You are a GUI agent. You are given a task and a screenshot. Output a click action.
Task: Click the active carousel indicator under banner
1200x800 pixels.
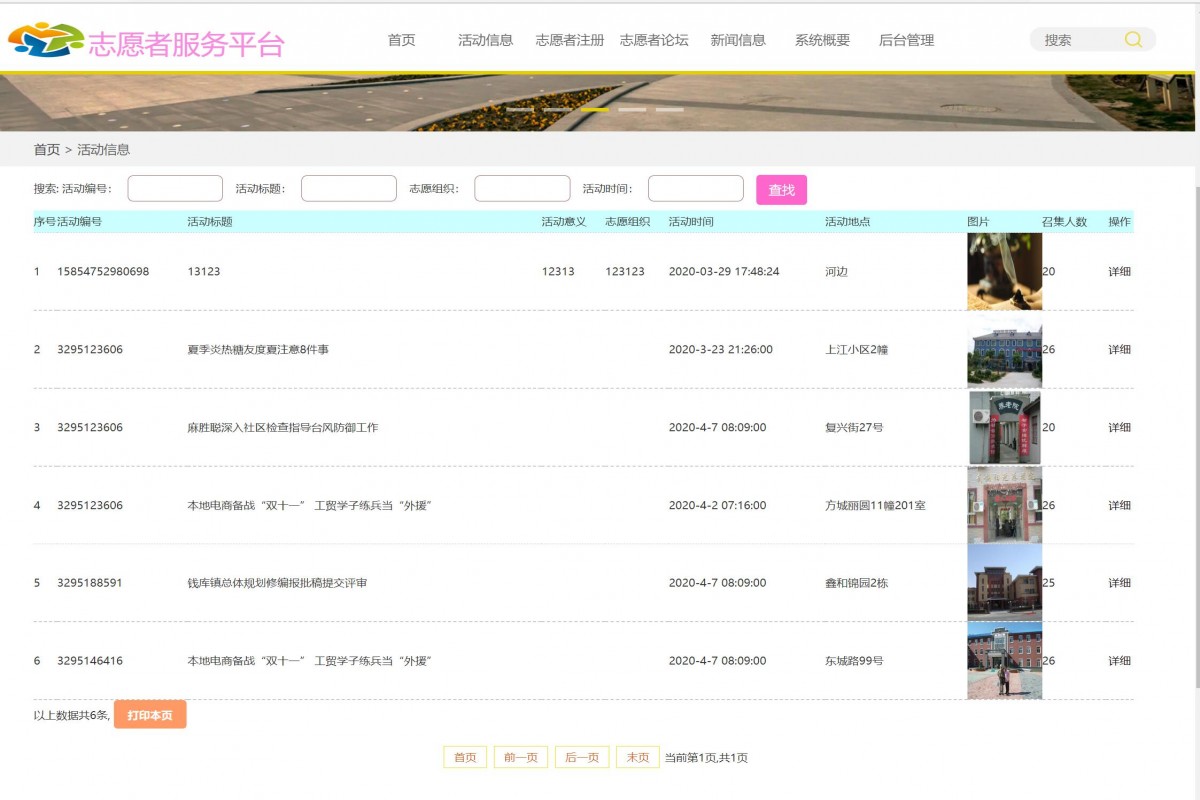595,110
